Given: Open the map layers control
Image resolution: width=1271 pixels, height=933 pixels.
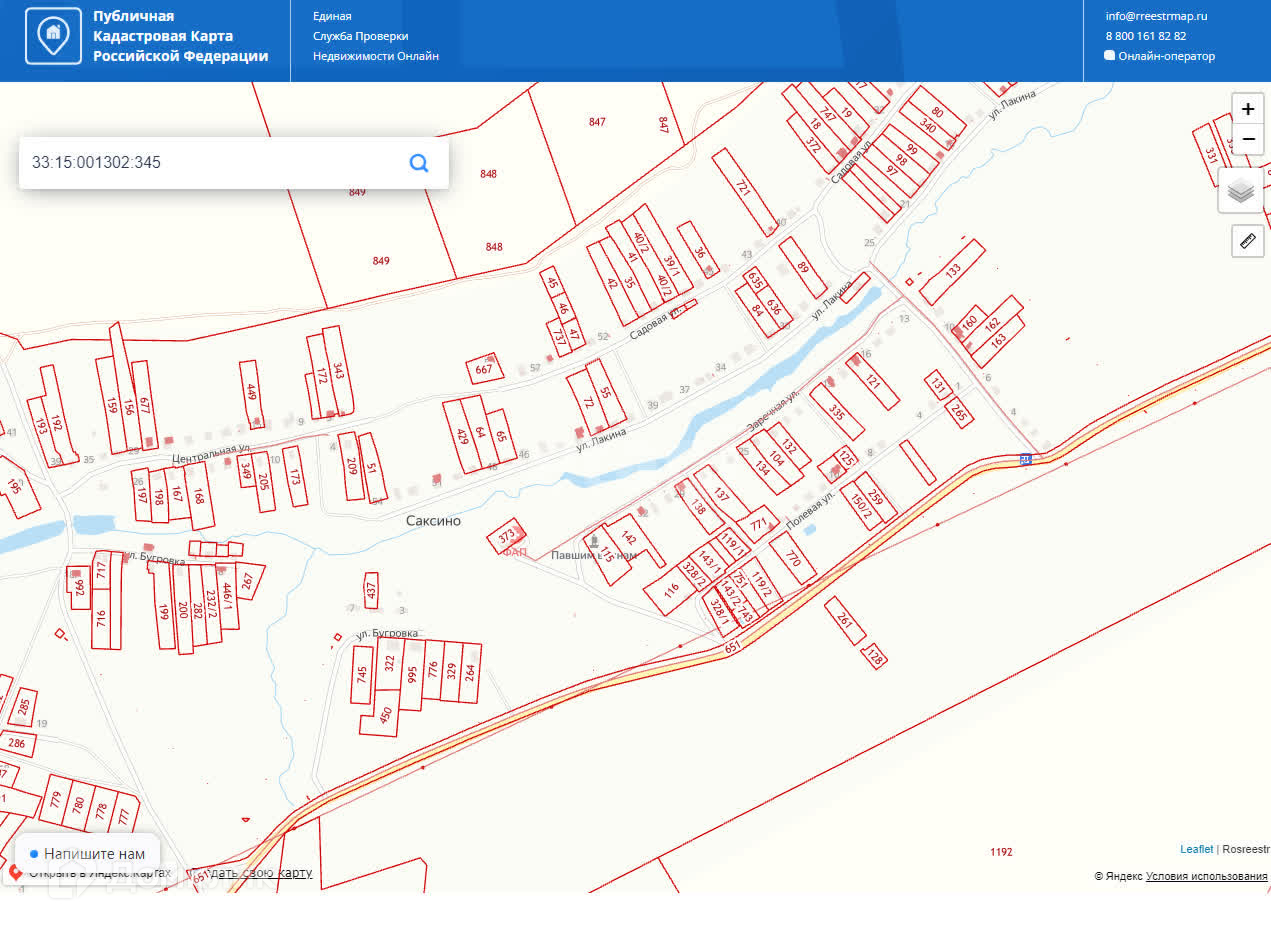Looking at the screenshot, I should (1240, 191).
